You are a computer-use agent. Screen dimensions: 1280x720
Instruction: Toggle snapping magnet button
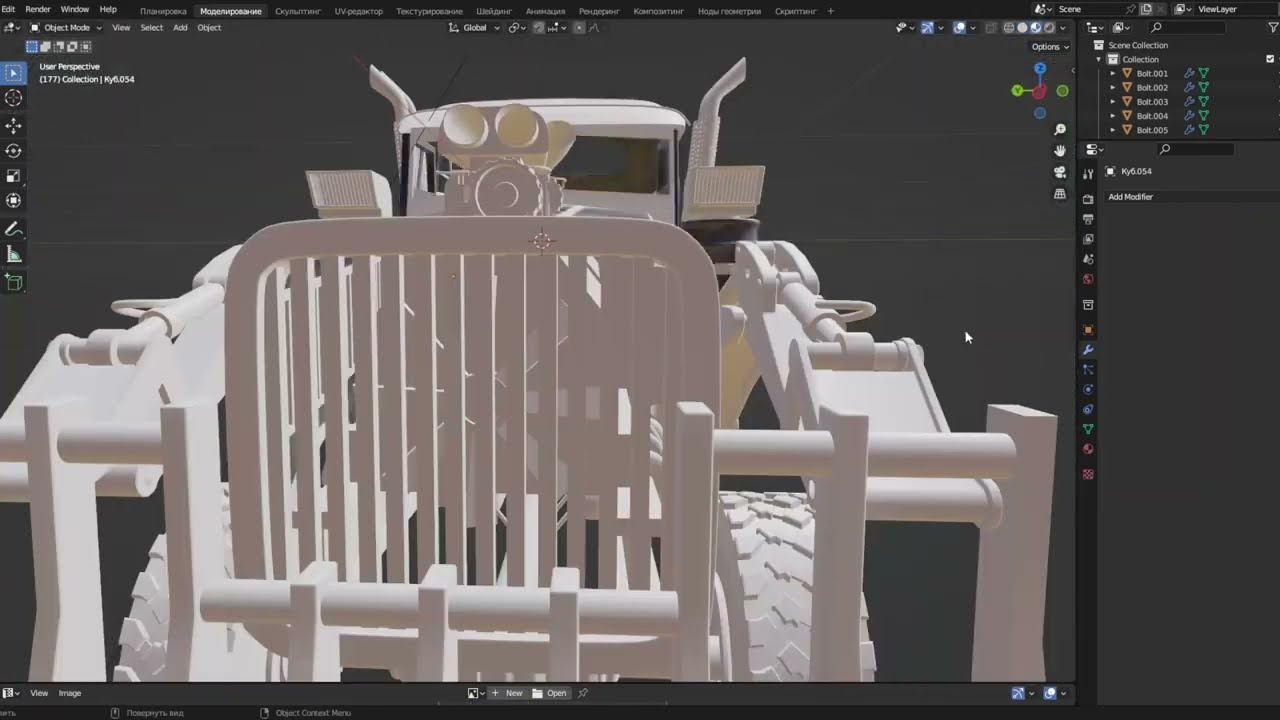pos(539,28)
